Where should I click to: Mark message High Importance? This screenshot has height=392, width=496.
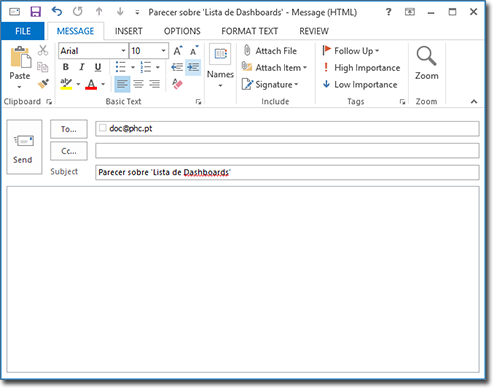point(361,68)
